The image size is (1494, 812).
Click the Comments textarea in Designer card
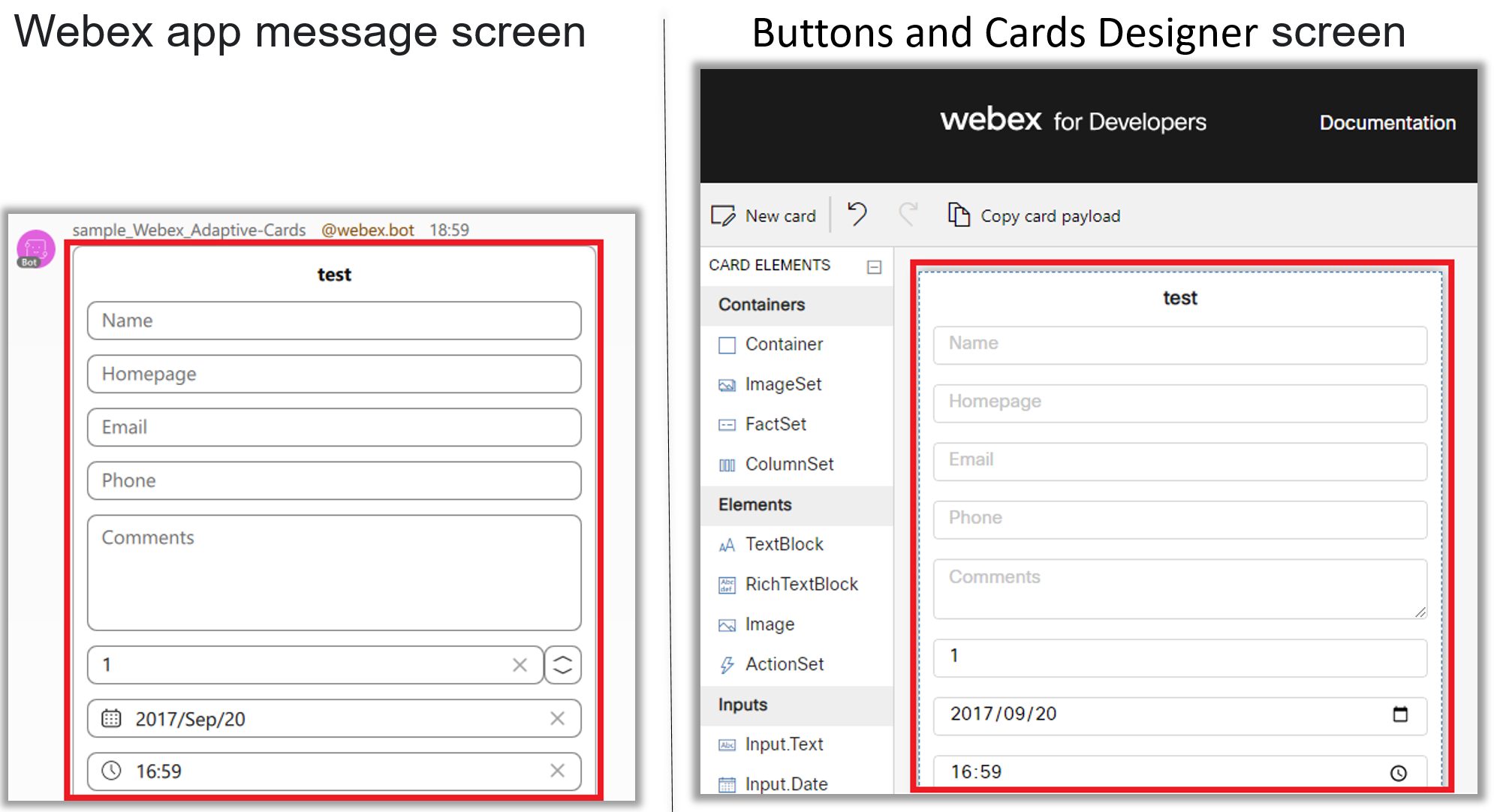pyautogui.click(x=1179, y=589)
